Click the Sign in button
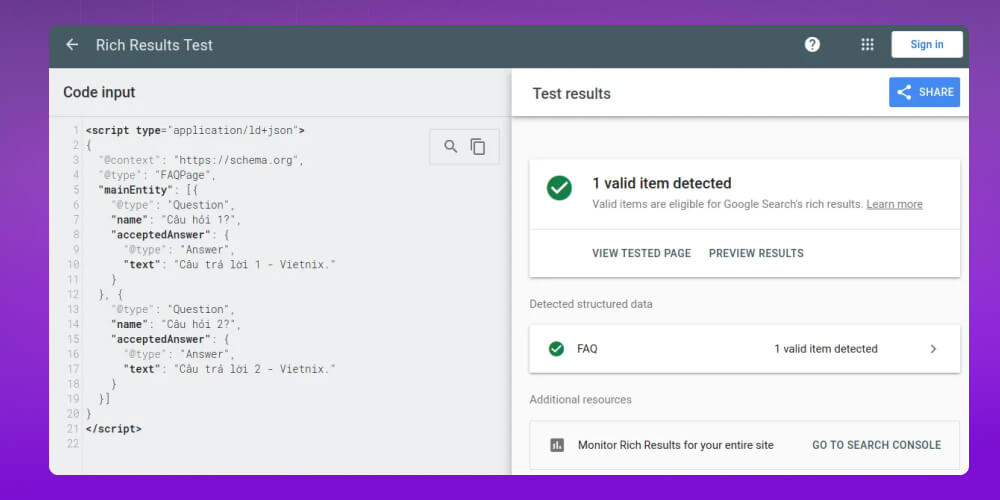This screenshot has height=500, width=1000. point(927,45)
